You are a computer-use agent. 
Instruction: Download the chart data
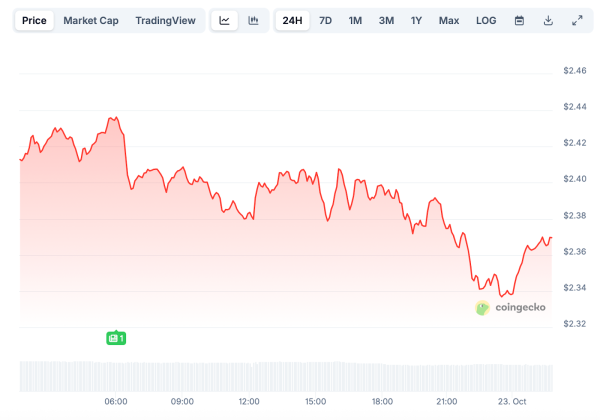pyautogui.click(x=548, y=20)
